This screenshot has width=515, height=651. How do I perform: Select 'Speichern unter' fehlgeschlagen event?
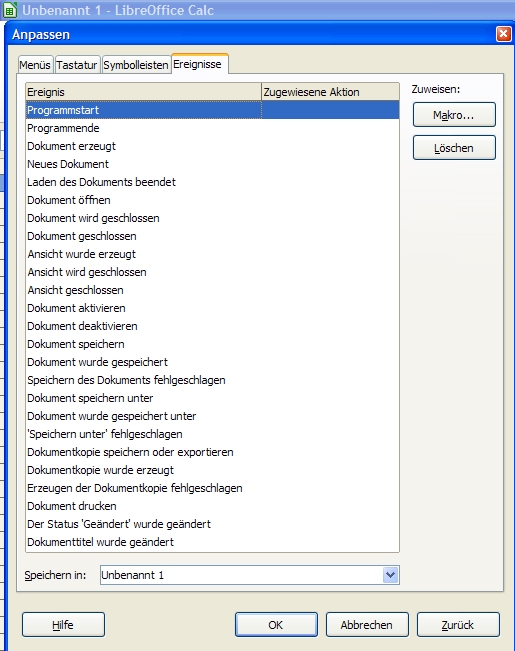[212, 434]
